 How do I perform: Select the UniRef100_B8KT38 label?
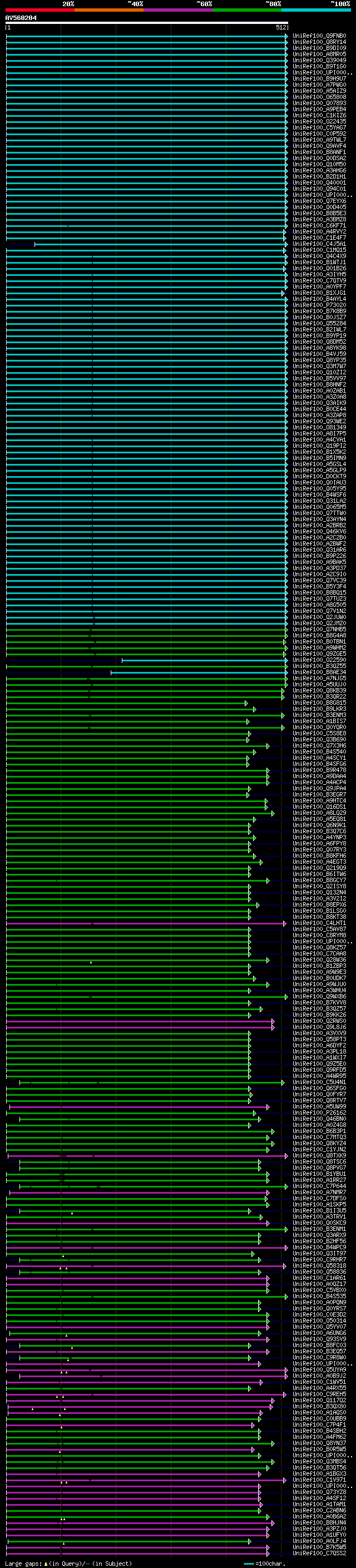click(319, 917)
